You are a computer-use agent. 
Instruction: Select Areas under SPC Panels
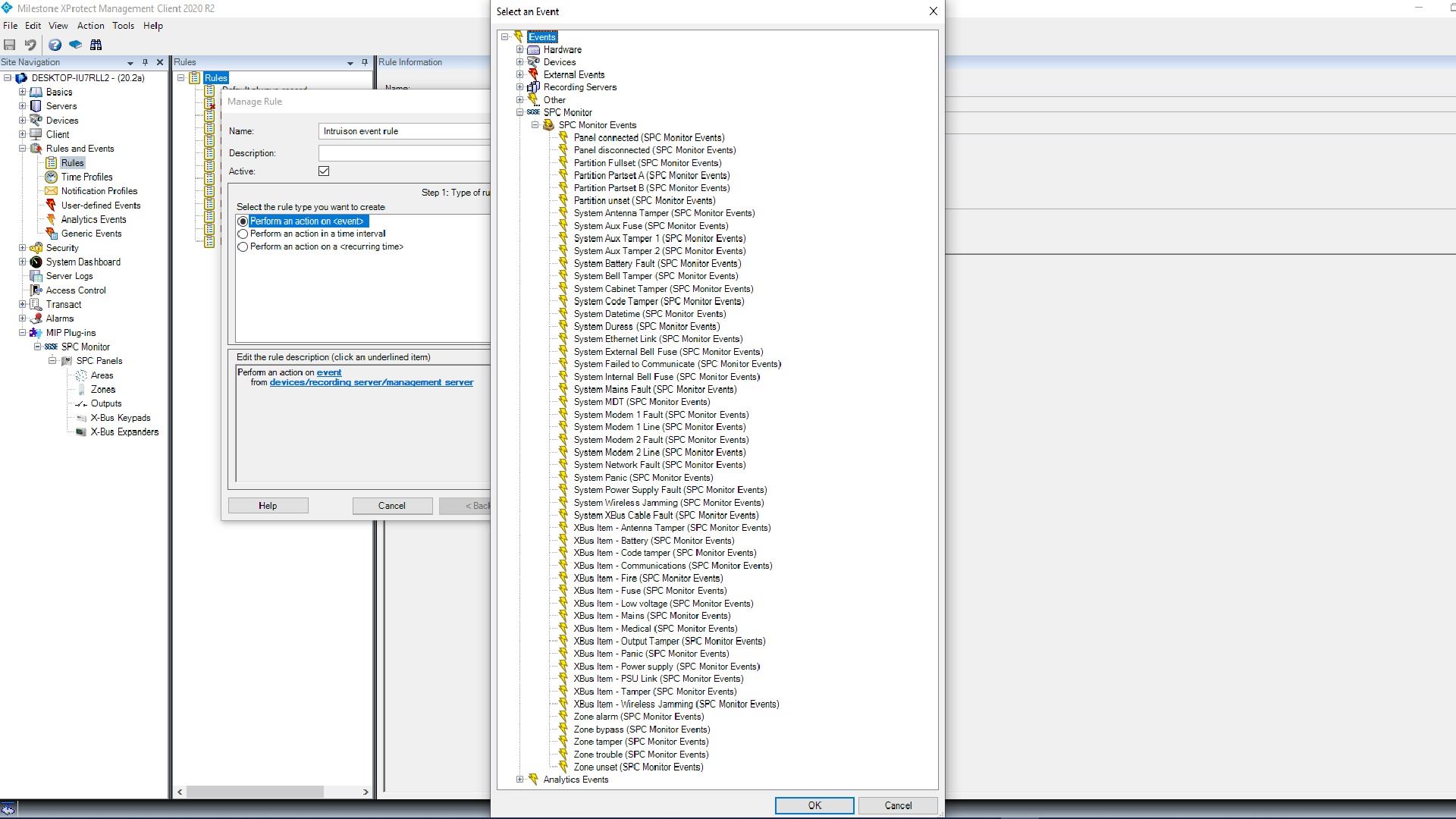(x=102, y=375)
